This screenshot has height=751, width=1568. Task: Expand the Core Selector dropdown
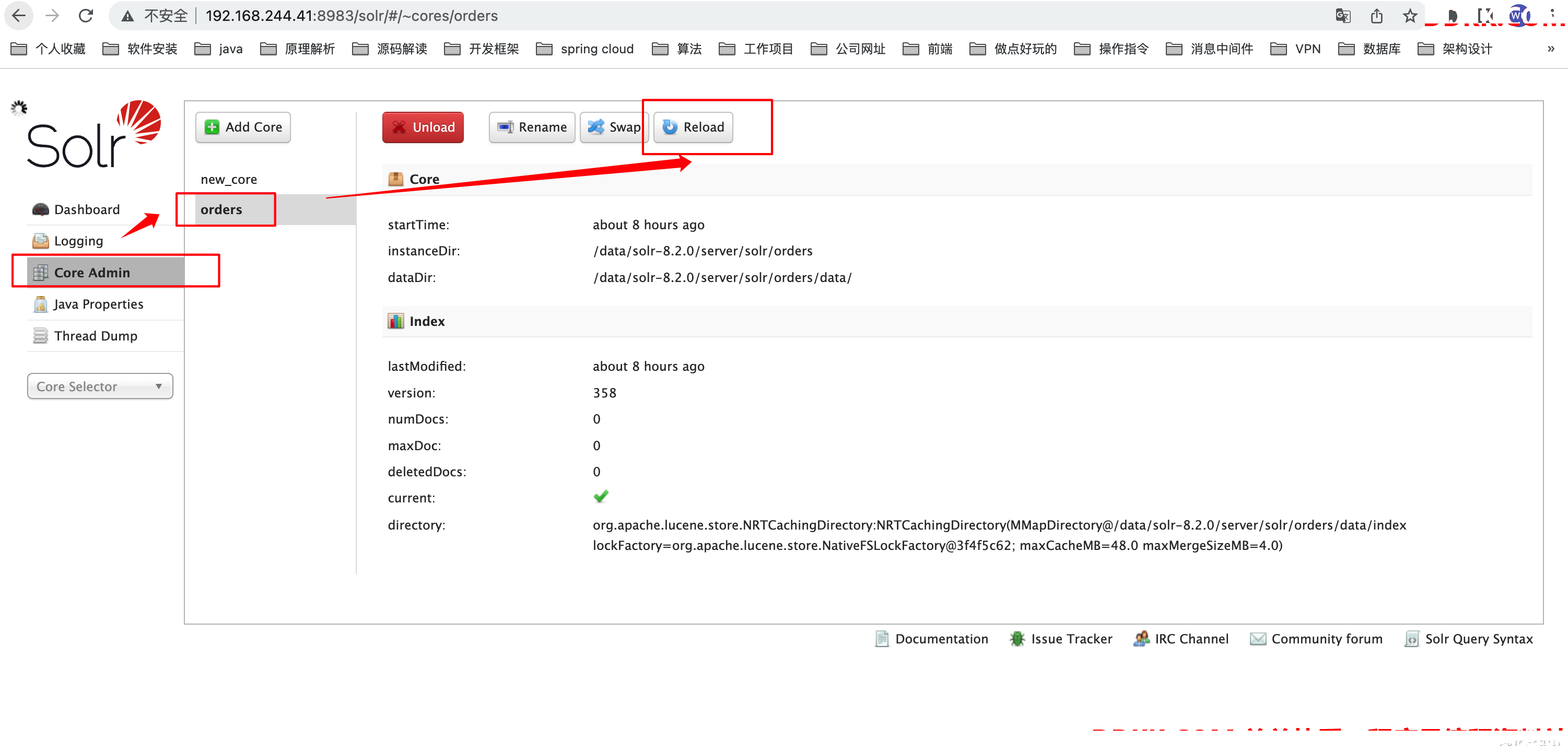pyautogui.click(x=100, y=386)
